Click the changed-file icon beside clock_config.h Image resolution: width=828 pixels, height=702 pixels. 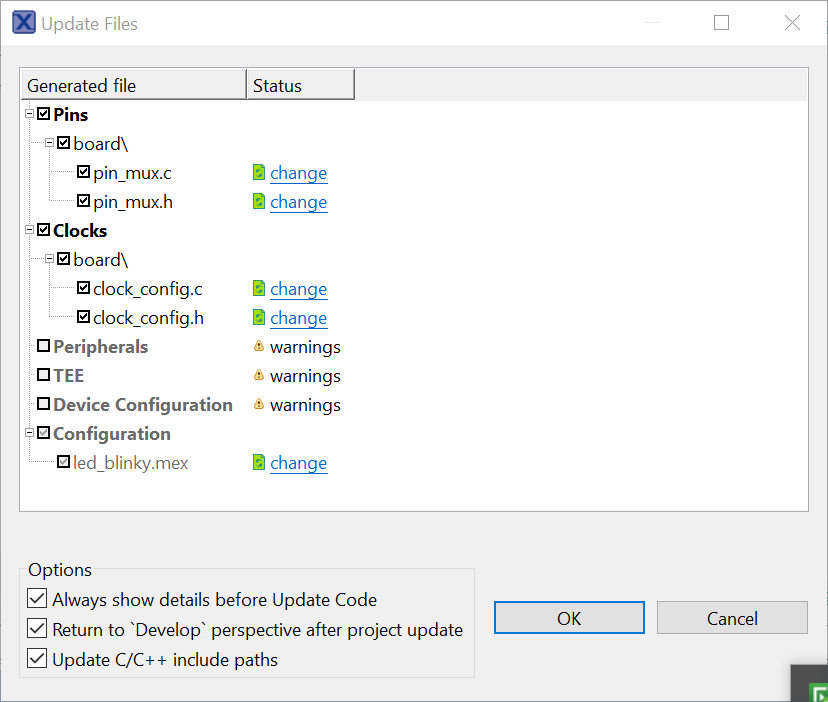click(x=259, y=318)
